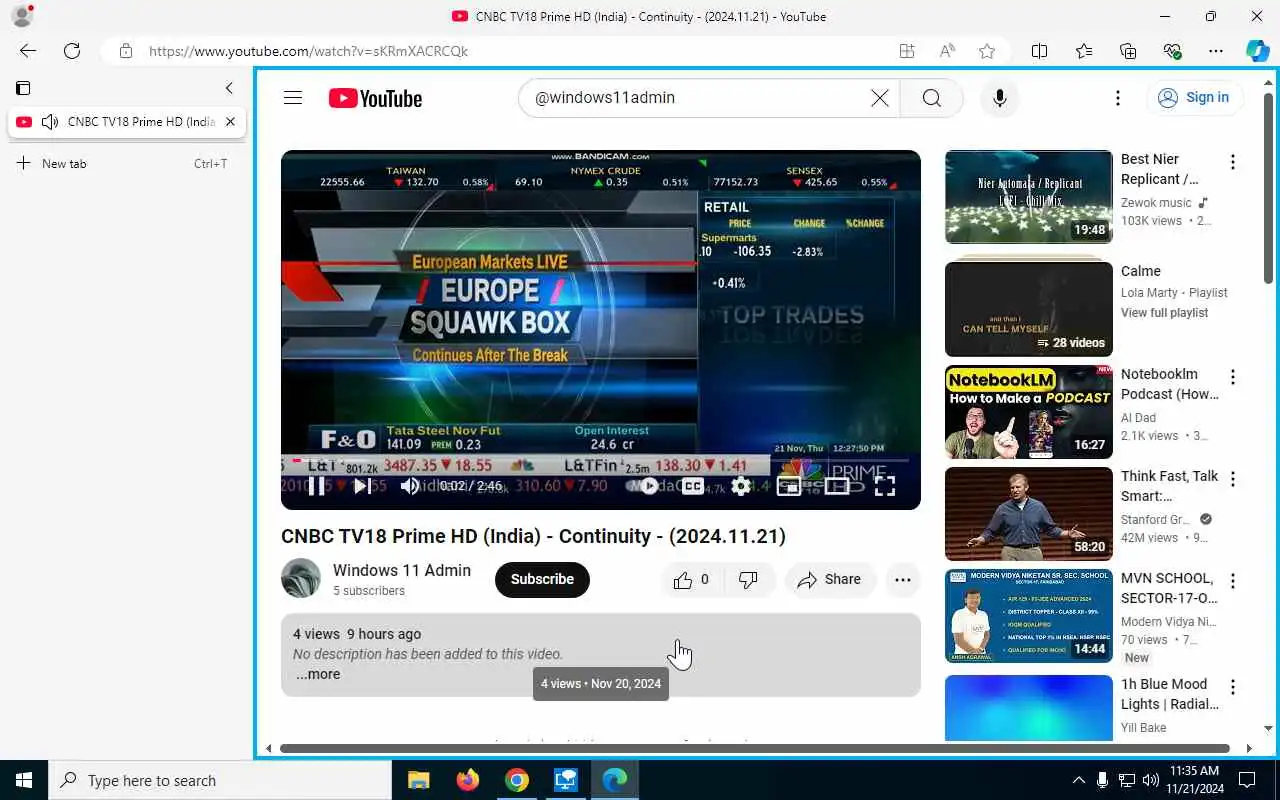Mute the video player volume
This screenshot has height=800, width=1280.
click(410, 486)
